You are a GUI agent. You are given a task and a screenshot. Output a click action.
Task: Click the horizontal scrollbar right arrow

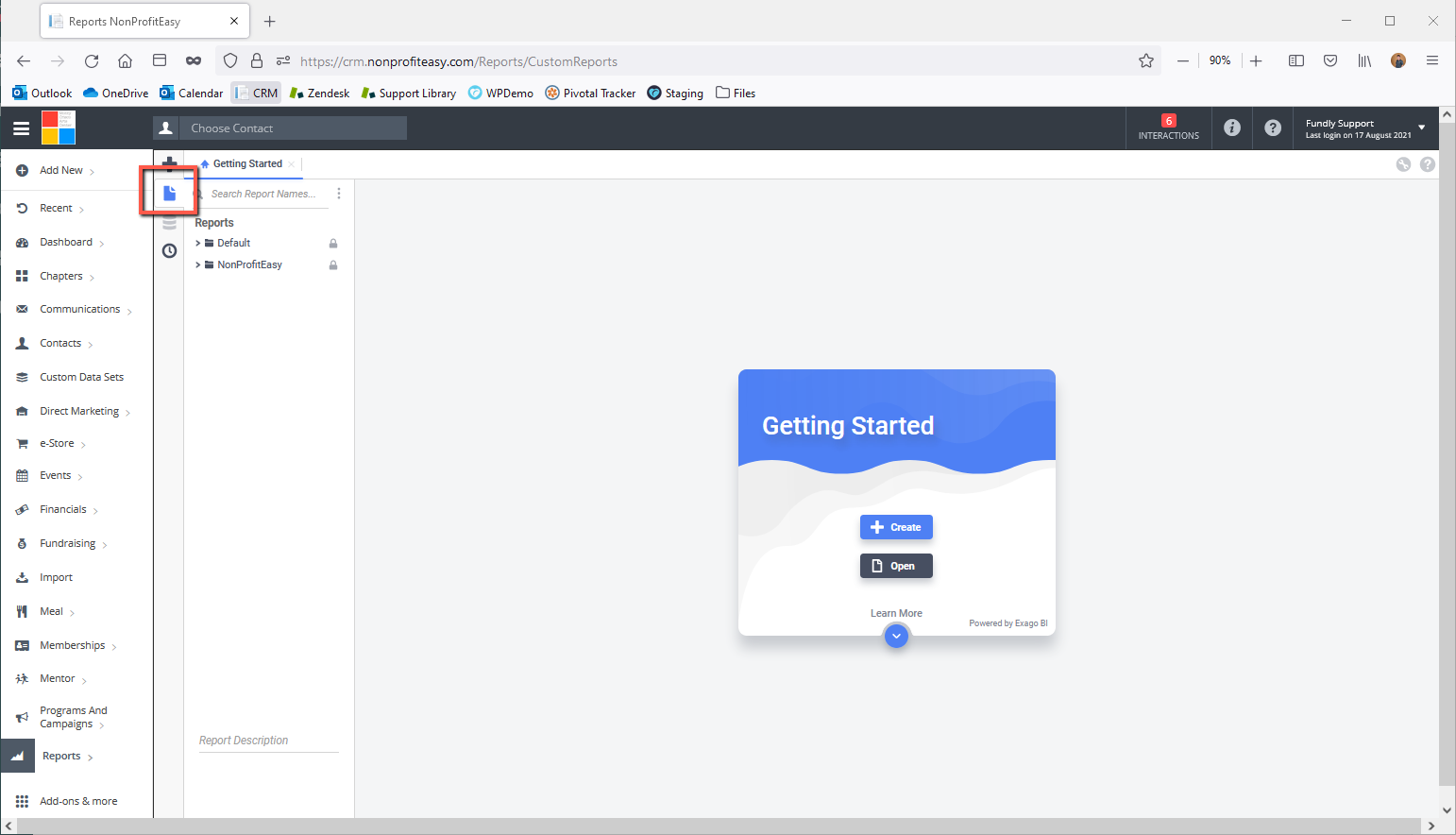(1431, 826)
